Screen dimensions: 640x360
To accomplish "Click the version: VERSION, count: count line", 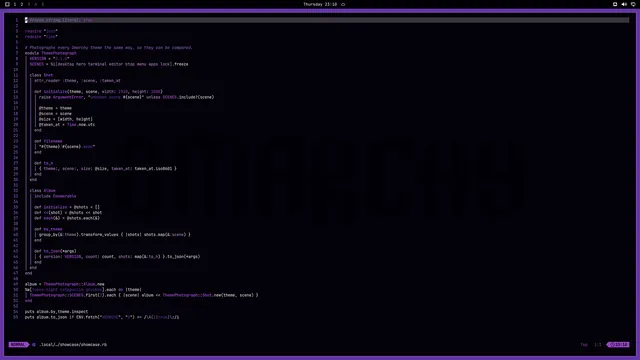I will pyautogui.click(x=120, y=257).
